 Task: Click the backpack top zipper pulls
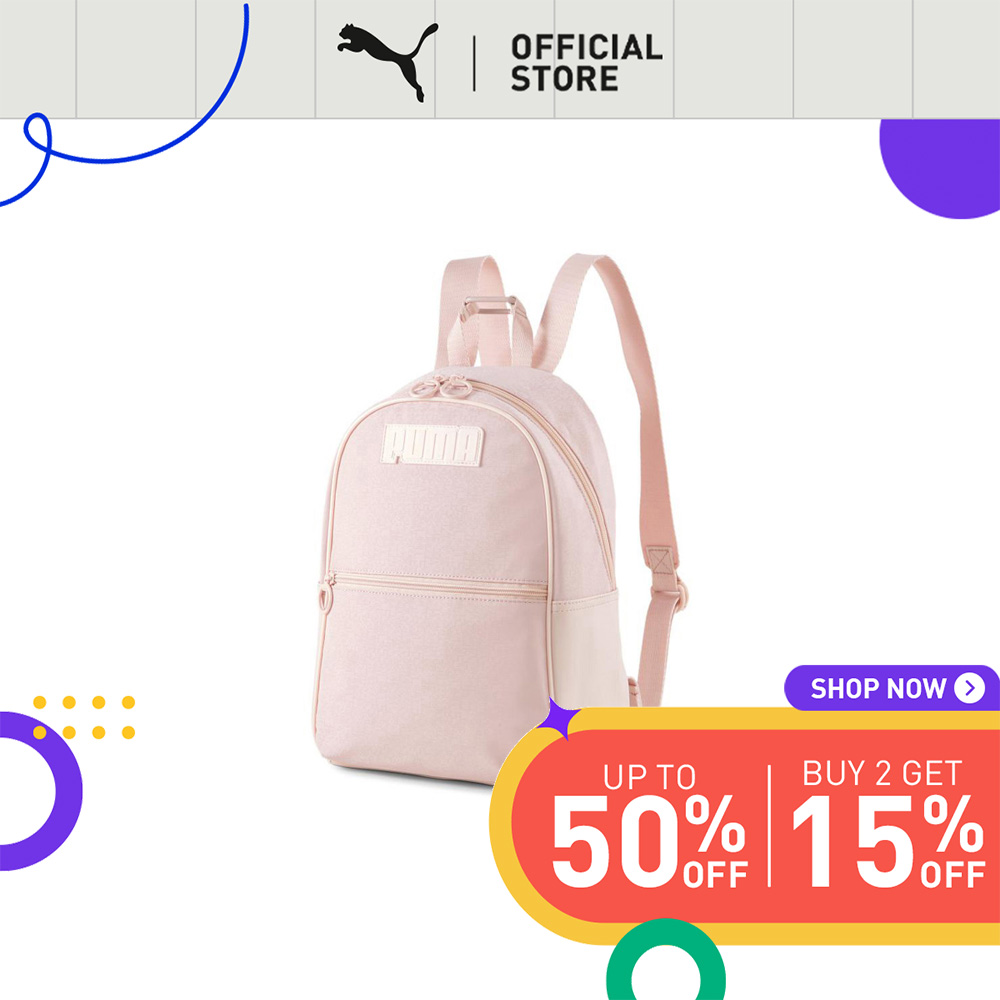click(x=441, y=387)
